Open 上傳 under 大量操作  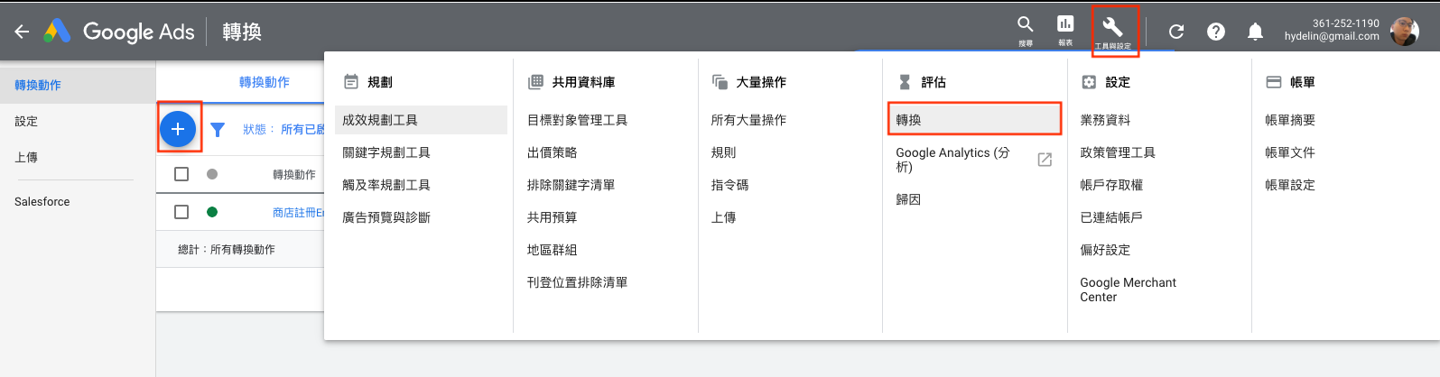[724, 218]
